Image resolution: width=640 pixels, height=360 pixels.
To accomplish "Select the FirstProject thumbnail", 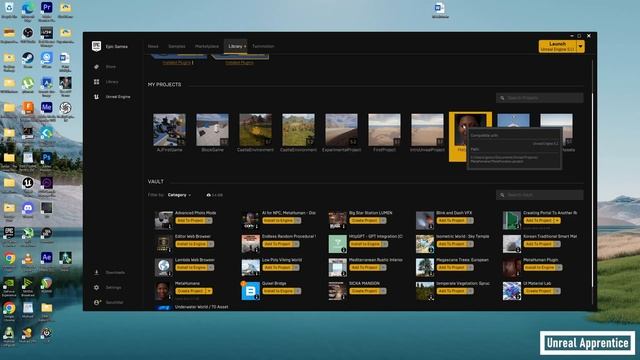I will pos(384,130).
